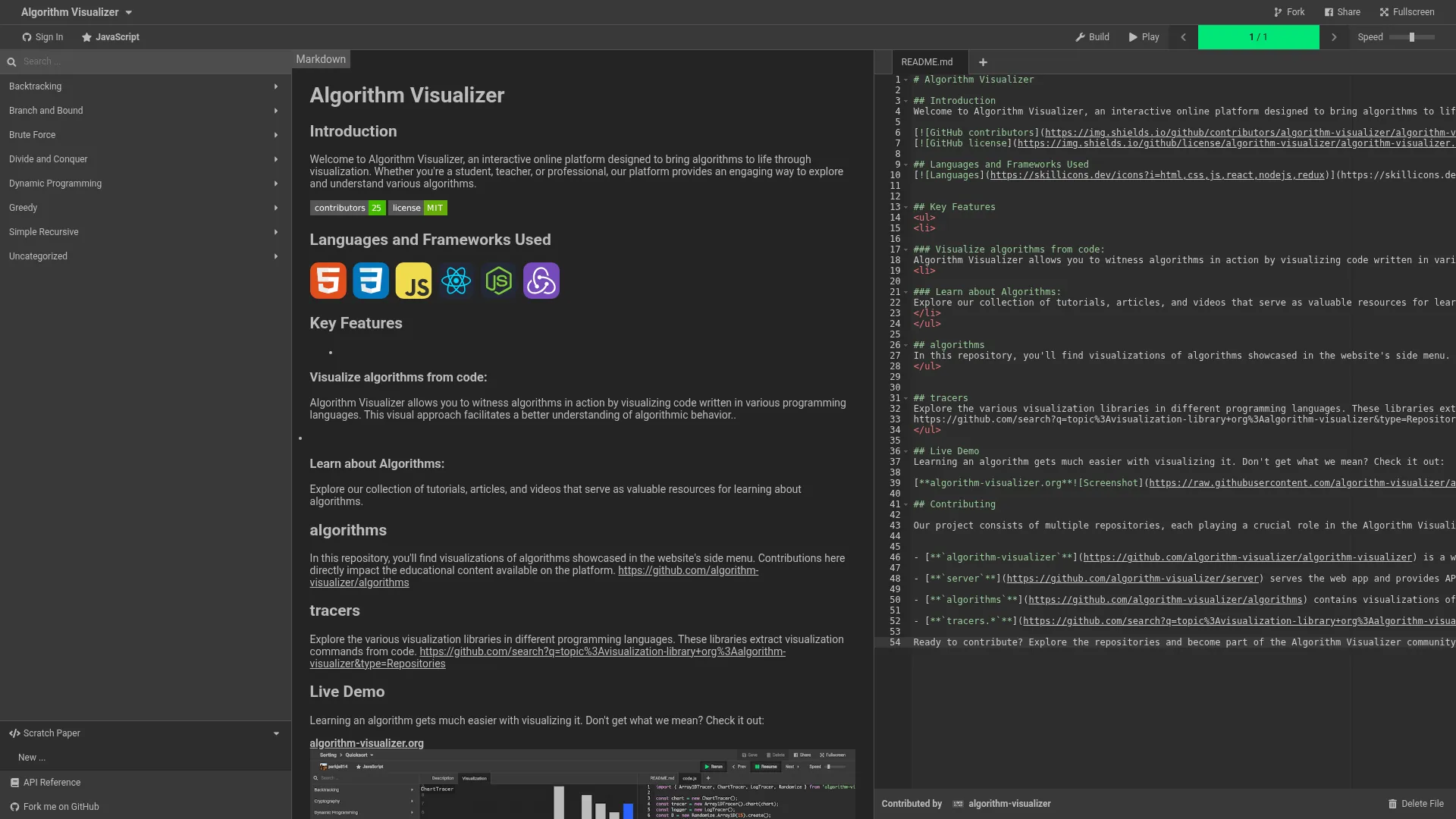Click the Fork button in the top bar
Screen dimensions: 1456x819
[x=1289, y=12]
